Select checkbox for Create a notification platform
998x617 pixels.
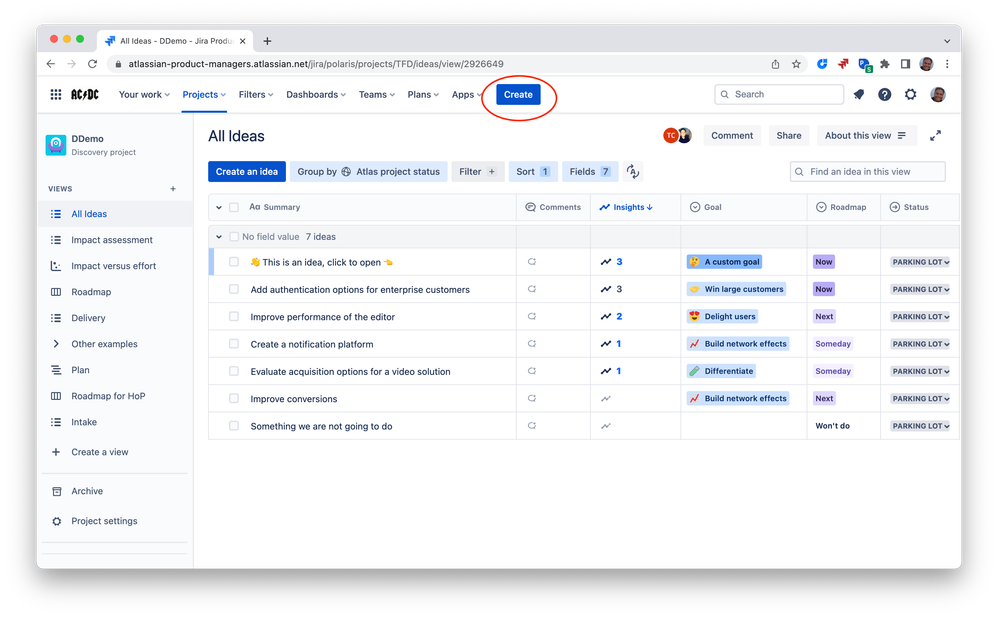(234, 344)
